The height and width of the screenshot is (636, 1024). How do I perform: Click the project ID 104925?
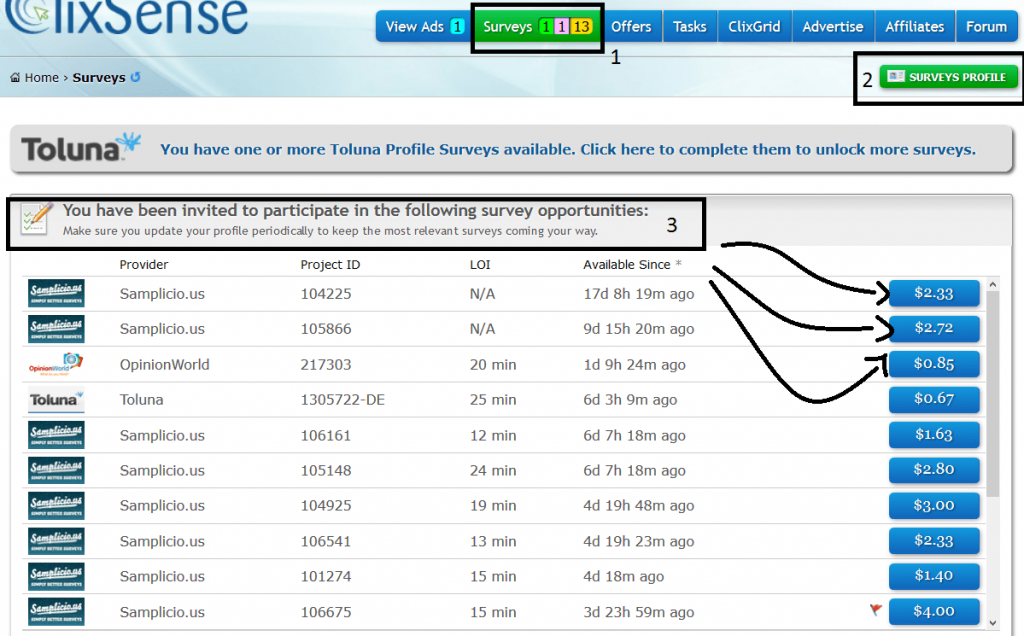coord(326,505)
